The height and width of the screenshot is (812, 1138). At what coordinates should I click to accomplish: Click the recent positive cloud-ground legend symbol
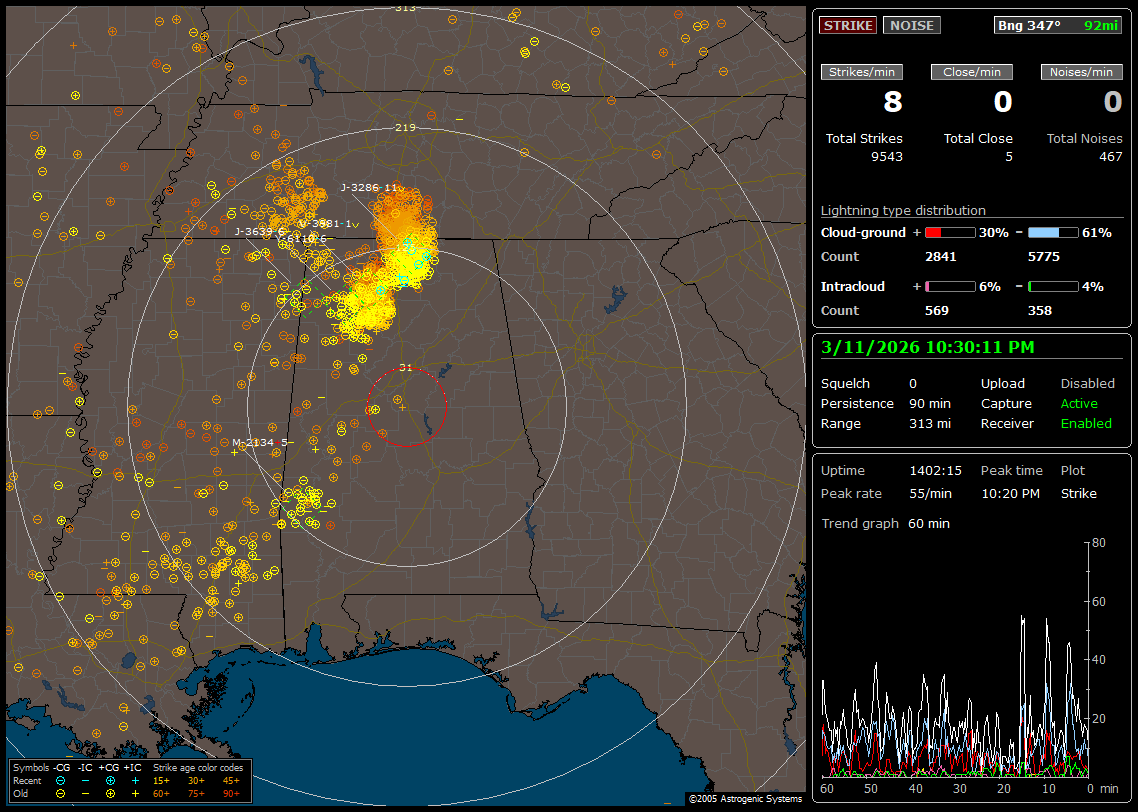[x=110, y=780]
